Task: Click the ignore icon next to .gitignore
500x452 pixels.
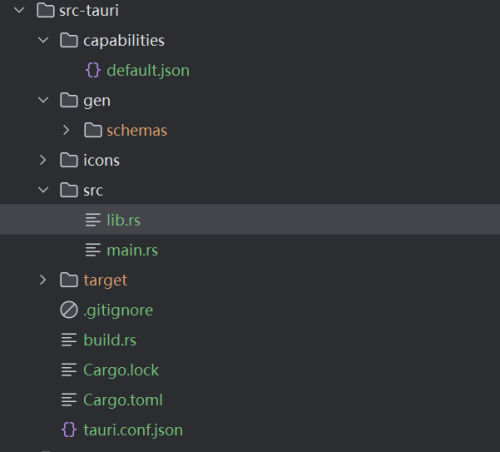Action: pos(69,310)
